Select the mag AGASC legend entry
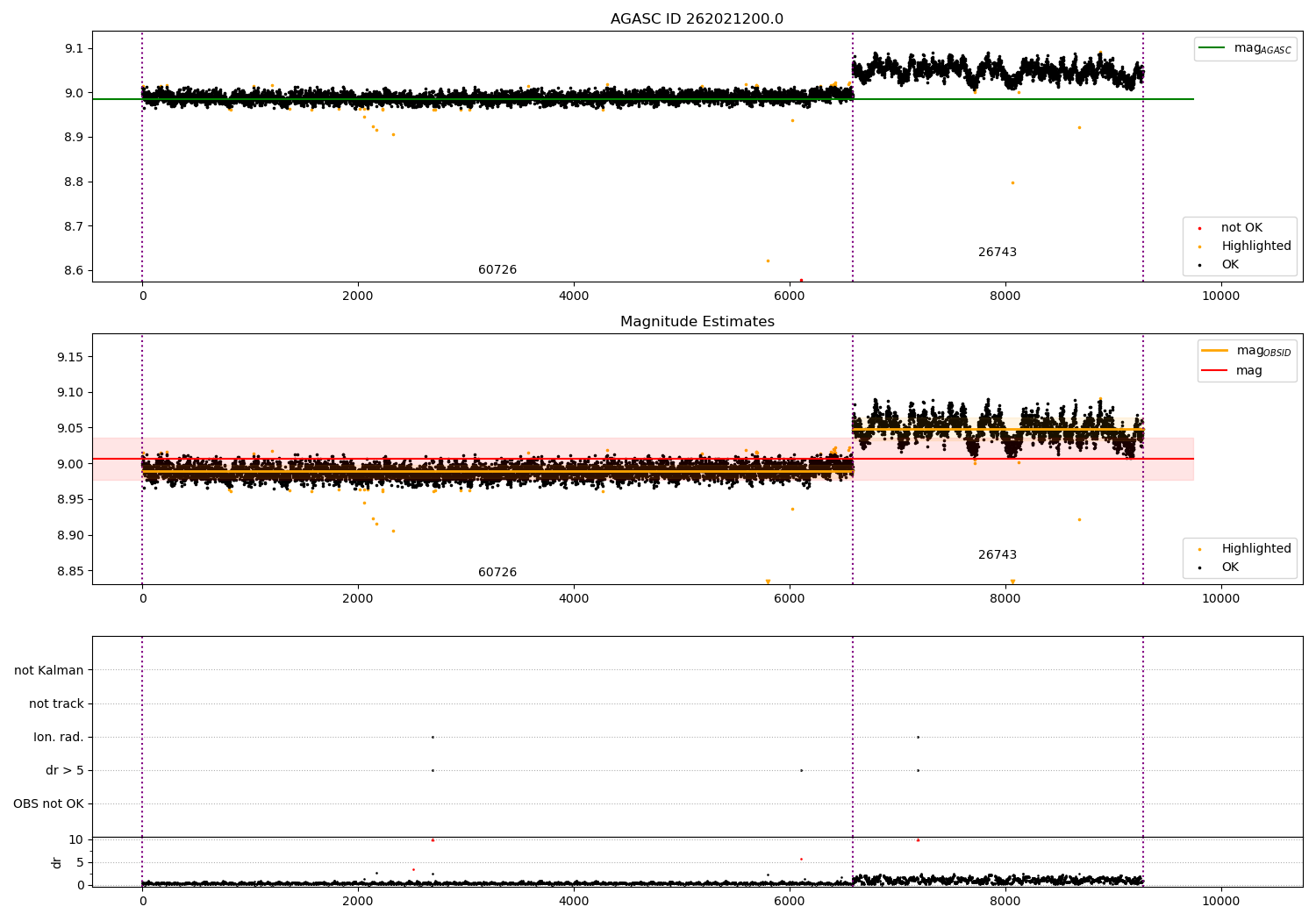Viewport: 1316px width, 921px height. (x=1245, y=48)
